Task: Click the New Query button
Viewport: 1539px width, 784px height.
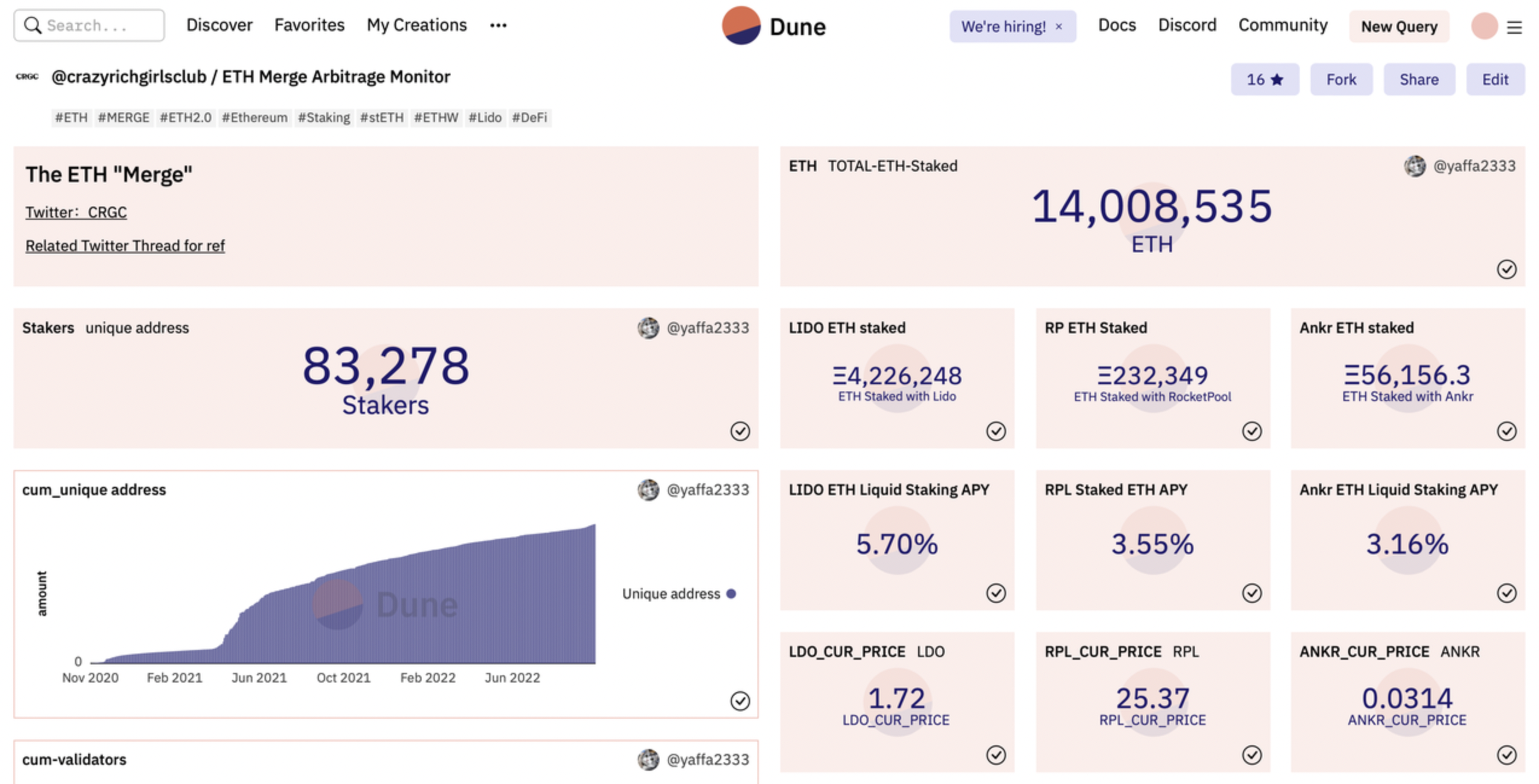Action: click(1399, 27)
